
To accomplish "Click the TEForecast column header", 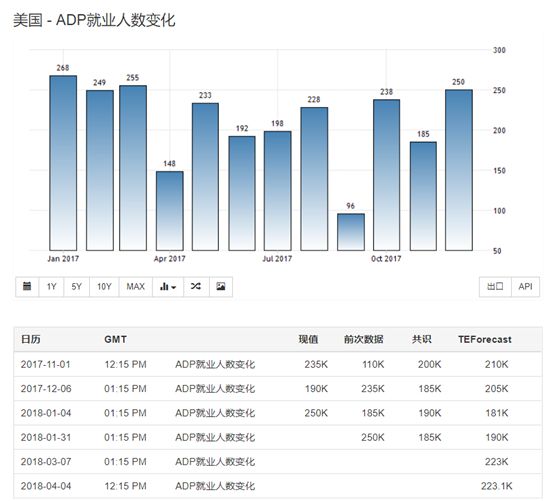I will (x=485, y=339).
